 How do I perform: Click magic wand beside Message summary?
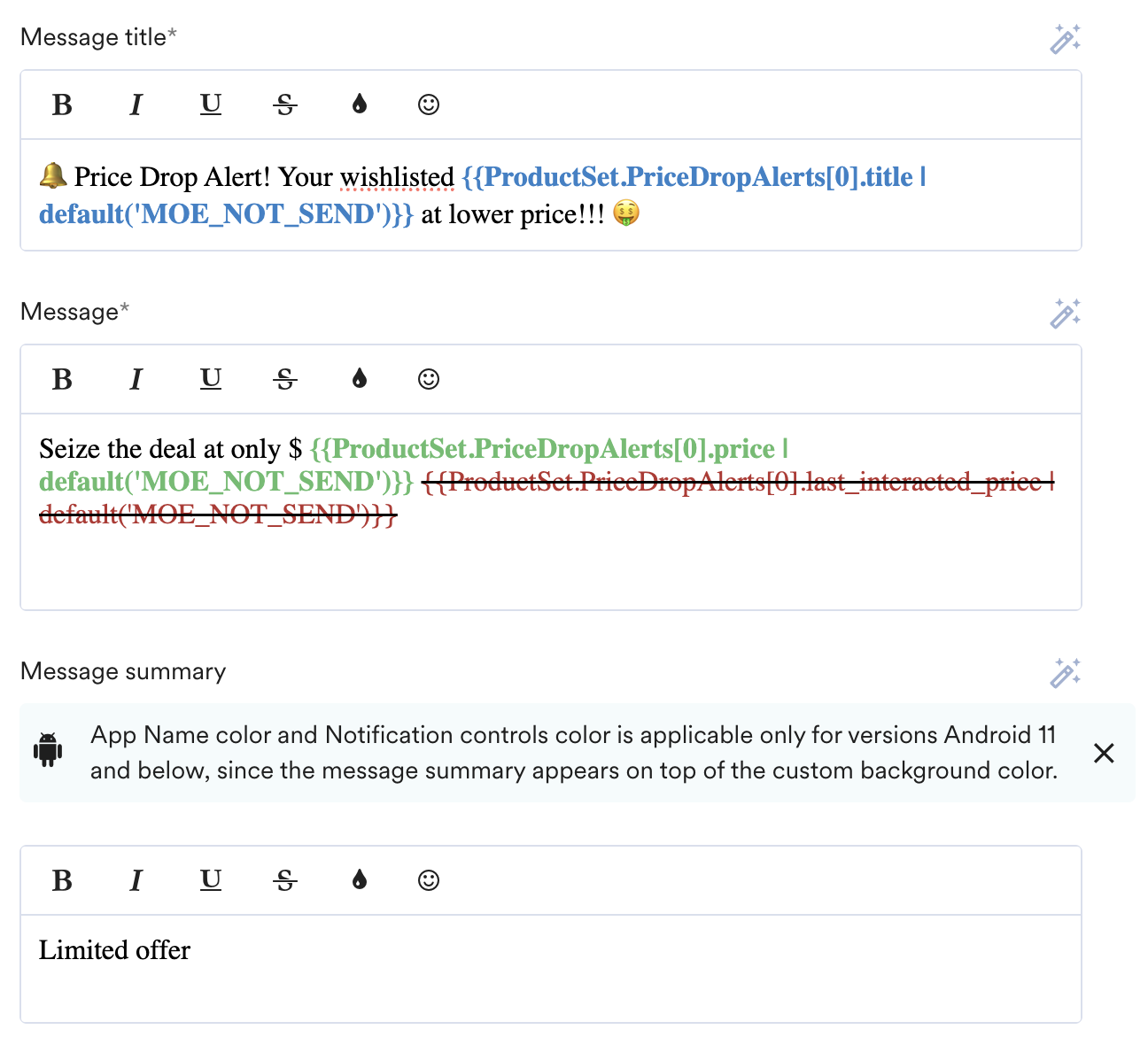click(1065, 673)
